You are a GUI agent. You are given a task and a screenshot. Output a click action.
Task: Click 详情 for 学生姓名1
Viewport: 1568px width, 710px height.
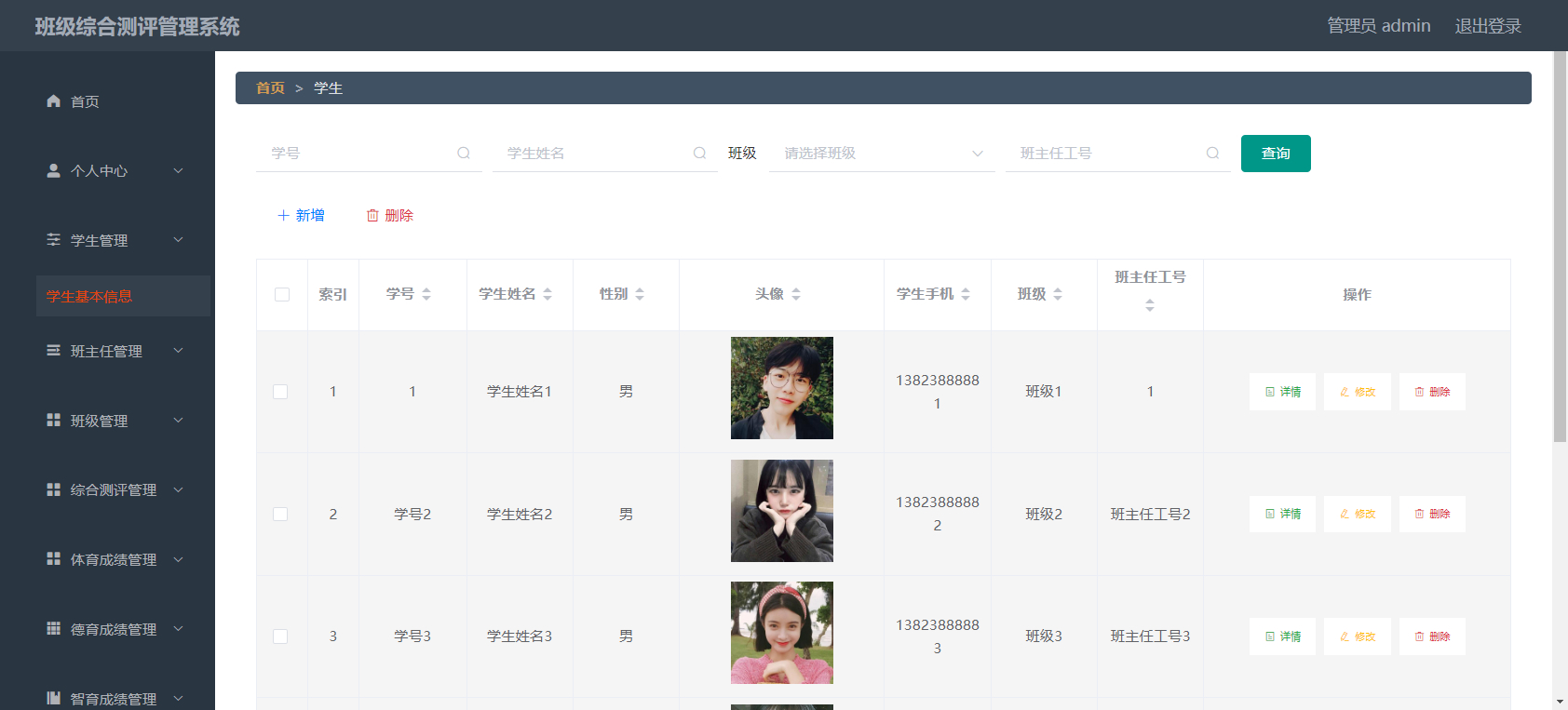tap(1282, 392)
